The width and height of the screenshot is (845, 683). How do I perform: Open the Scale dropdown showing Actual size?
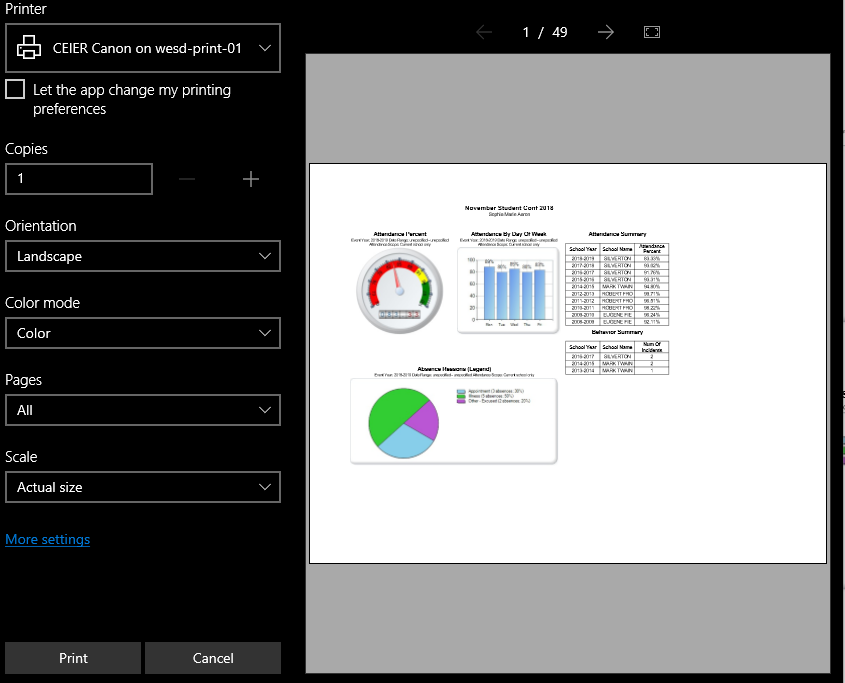[x=143, y=487]
